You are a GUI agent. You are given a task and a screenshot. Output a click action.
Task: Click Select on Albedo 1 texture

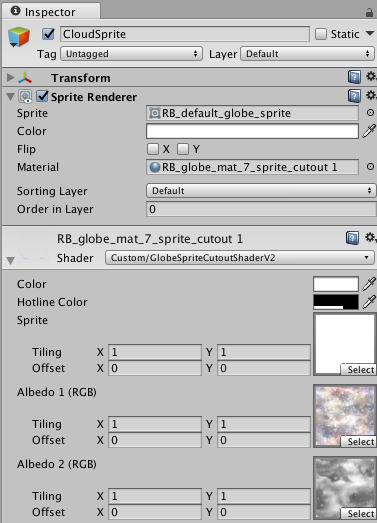click(358, 442)
